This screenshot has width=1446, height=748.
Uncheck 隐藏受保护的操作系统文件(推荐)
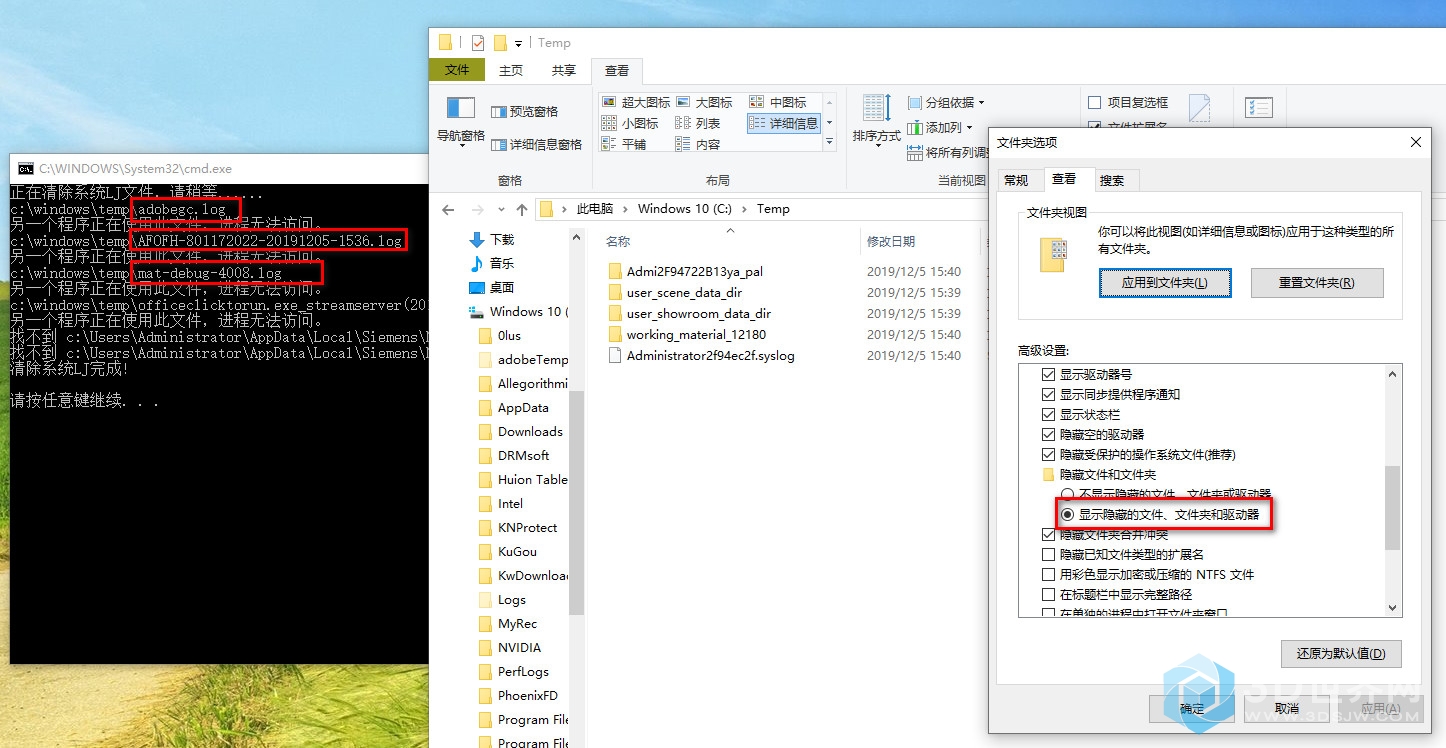coord(1048,454)
